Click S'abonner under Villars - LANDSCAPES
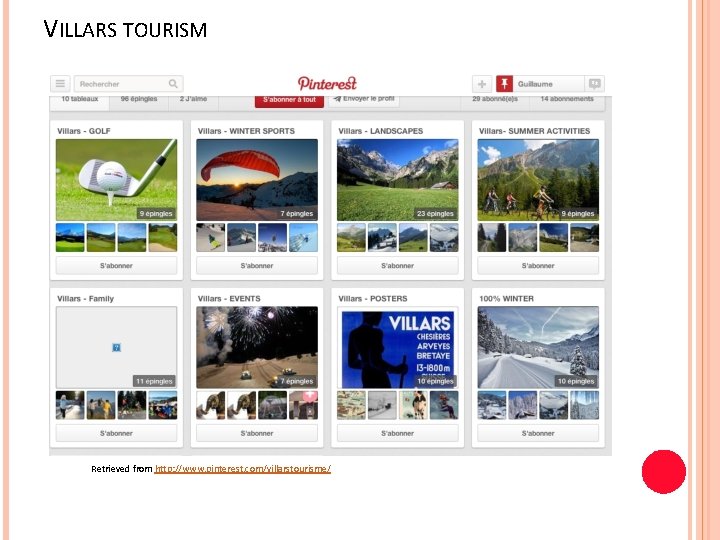The width and height of the screenshot is (720, 540). [397, 265]
